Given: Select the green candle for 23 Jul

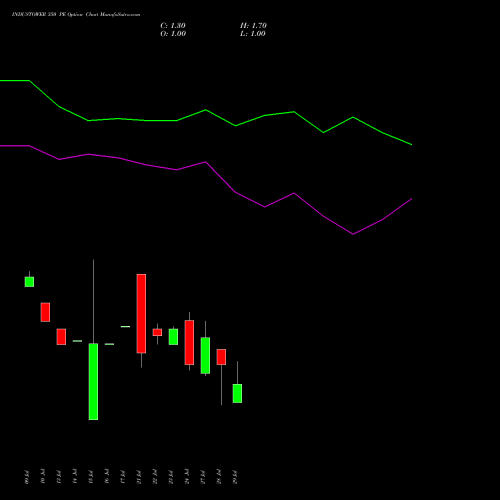Looking at the screenshot, I should (173, 337).
